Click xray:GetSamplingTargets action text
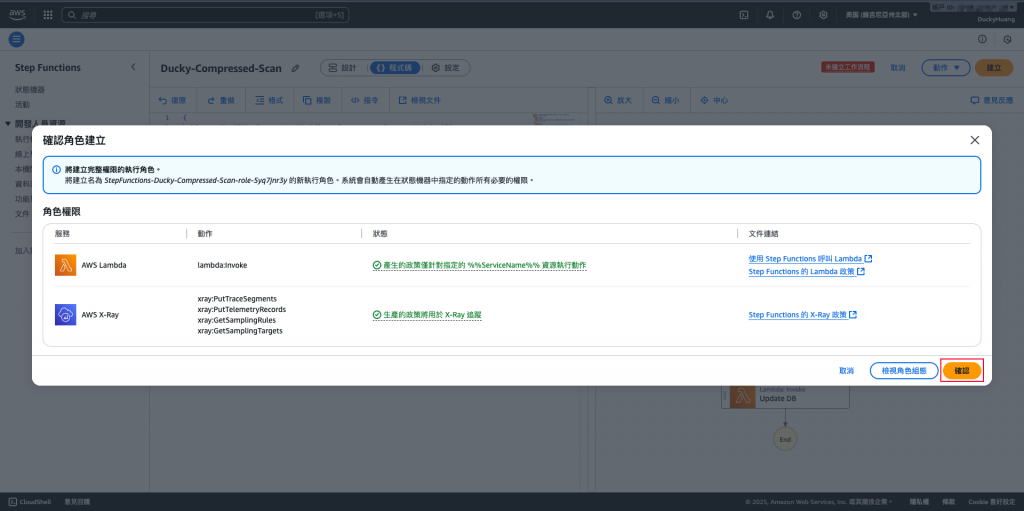This screenshot has height=511, width=1024. [x=240, y=331]
